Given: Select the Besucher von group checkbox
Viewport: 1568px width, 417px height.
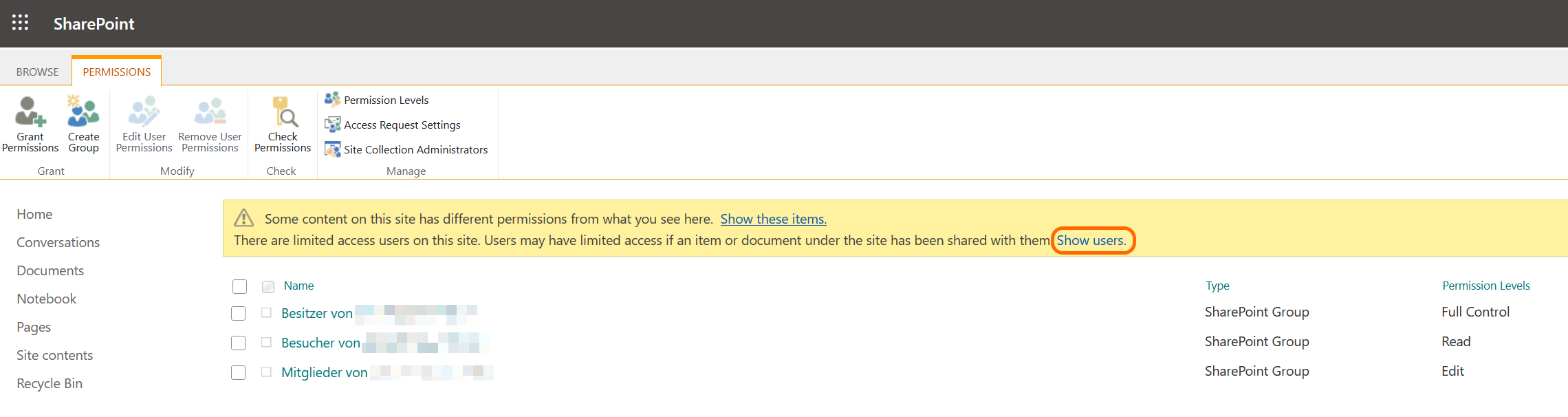Looking at the screenshot, I should tap(239, 343).
